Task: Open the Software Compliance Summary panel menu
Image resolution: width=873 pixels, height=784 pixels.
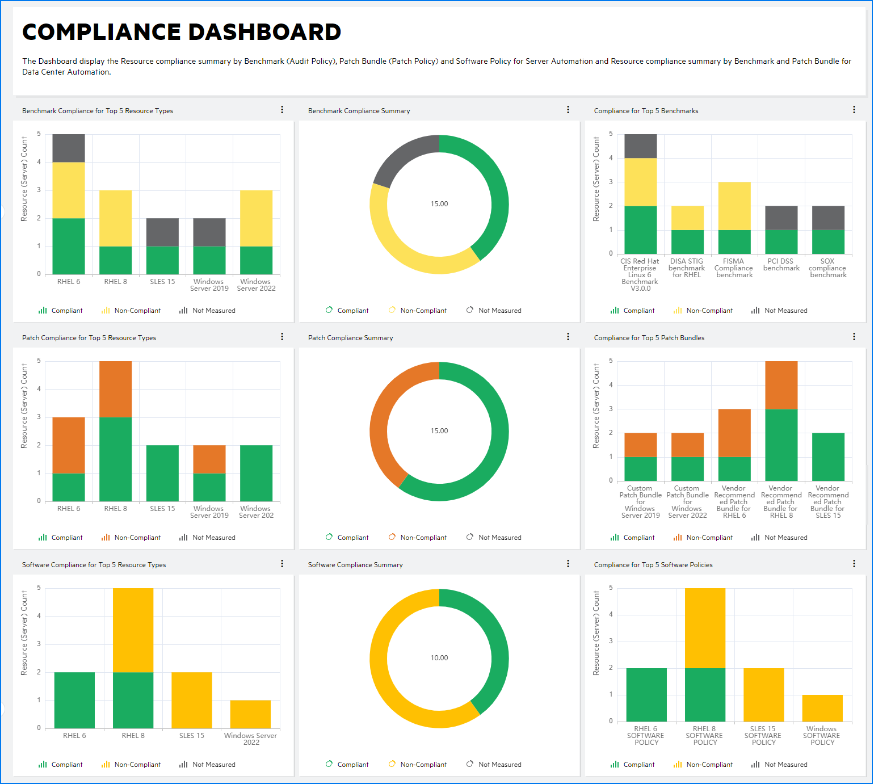Action: [566, 563]
